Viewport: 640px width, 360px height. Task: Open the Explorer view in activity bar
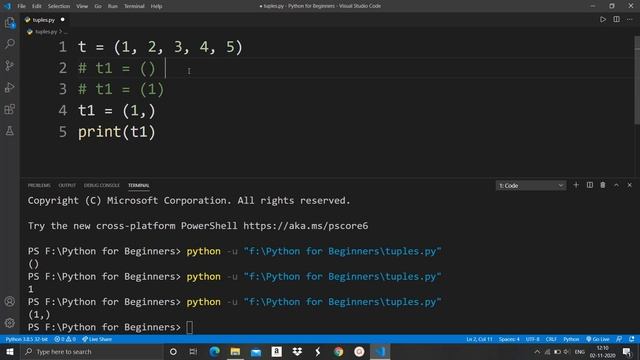pyautogui.click(x=10, y=22)
